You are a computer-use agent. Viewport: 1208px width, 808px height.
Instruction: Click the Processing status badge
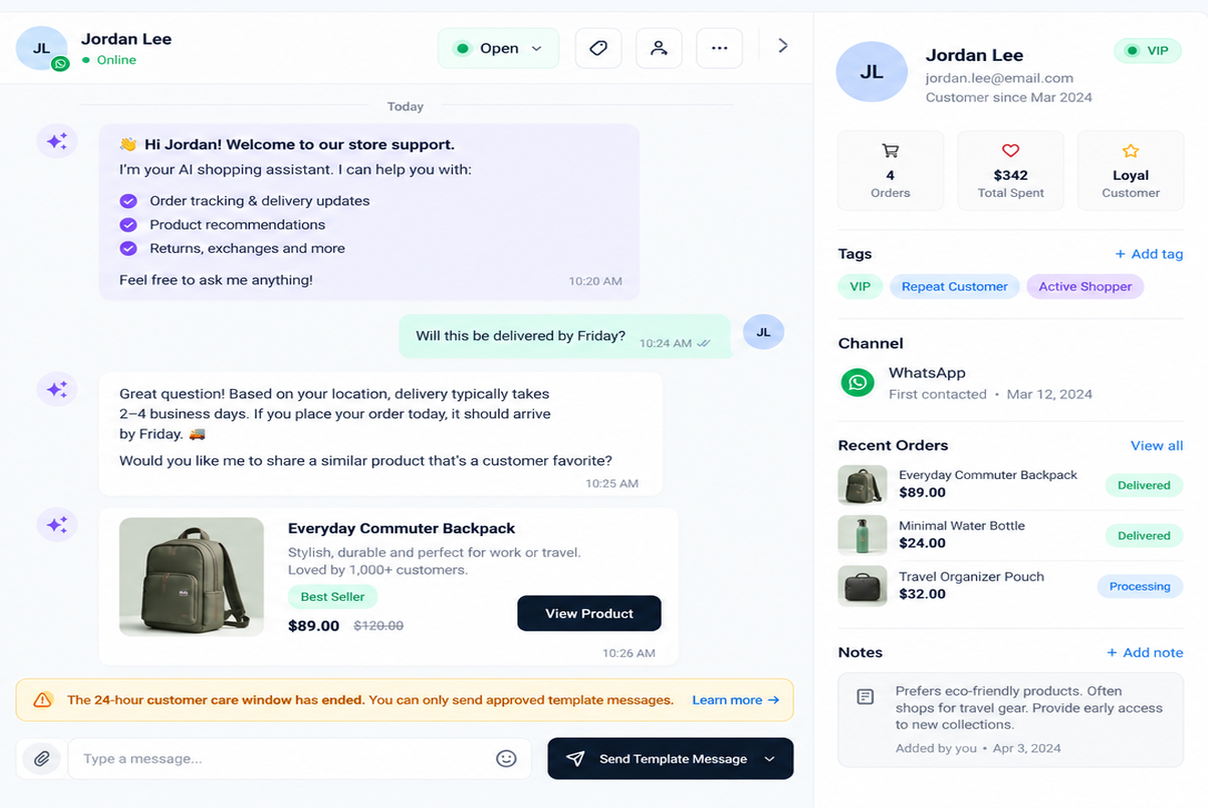point(1140,587)
